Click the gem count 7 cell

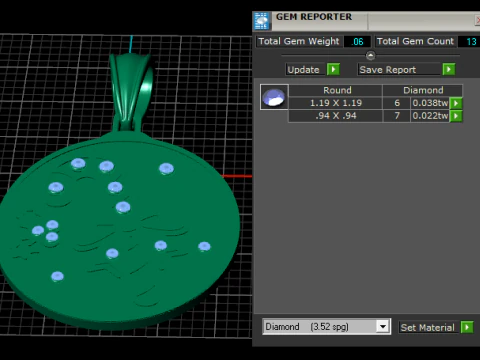(x=397, y=116)
